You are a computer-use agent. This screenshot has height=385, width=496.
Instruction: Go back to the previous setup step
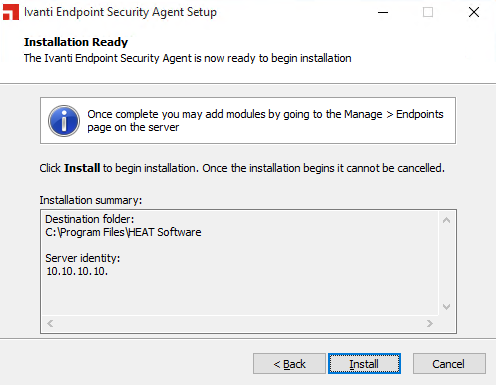point(289,364)
